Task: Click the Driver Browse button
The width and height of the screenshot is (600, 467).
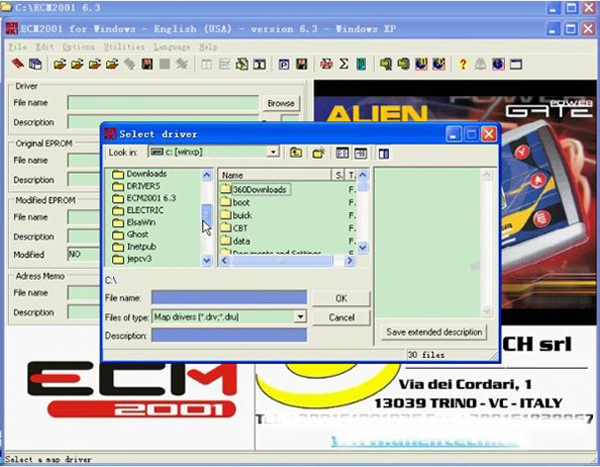Action: 281,103
